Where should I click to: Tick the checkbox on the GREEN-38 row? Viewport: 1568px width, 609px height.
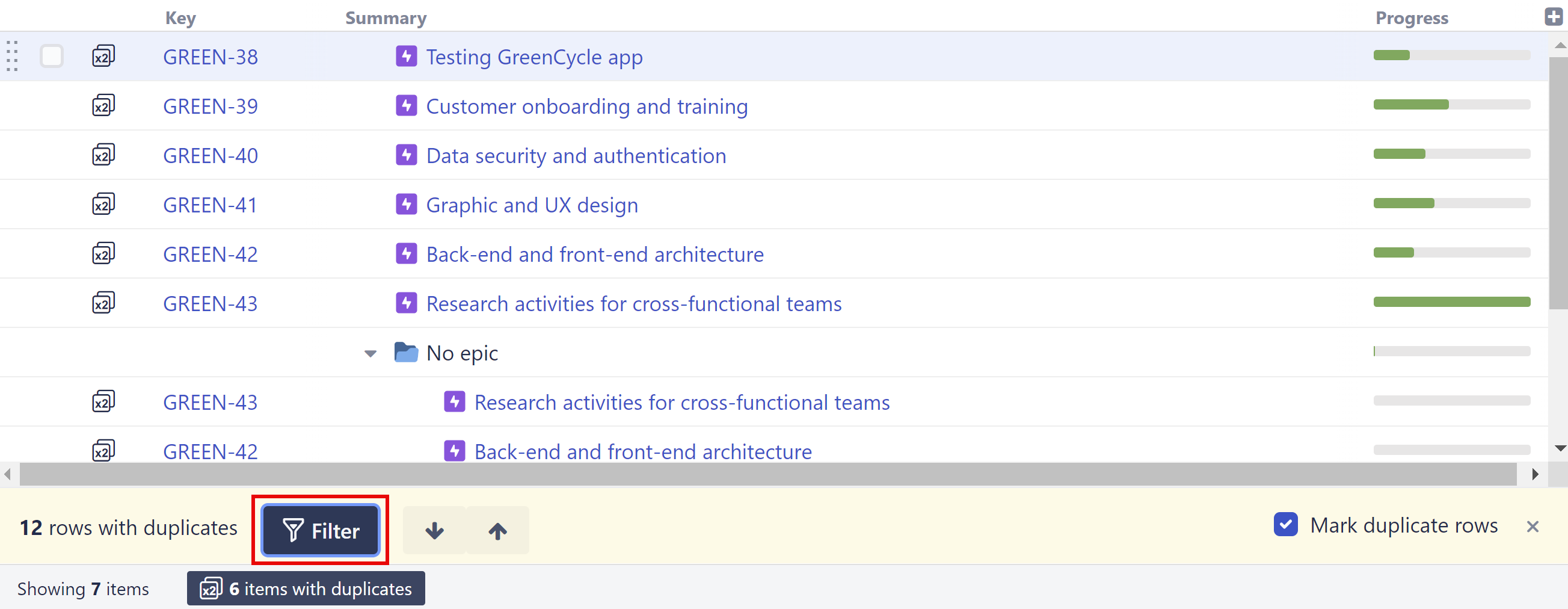[x=52, y=56]
